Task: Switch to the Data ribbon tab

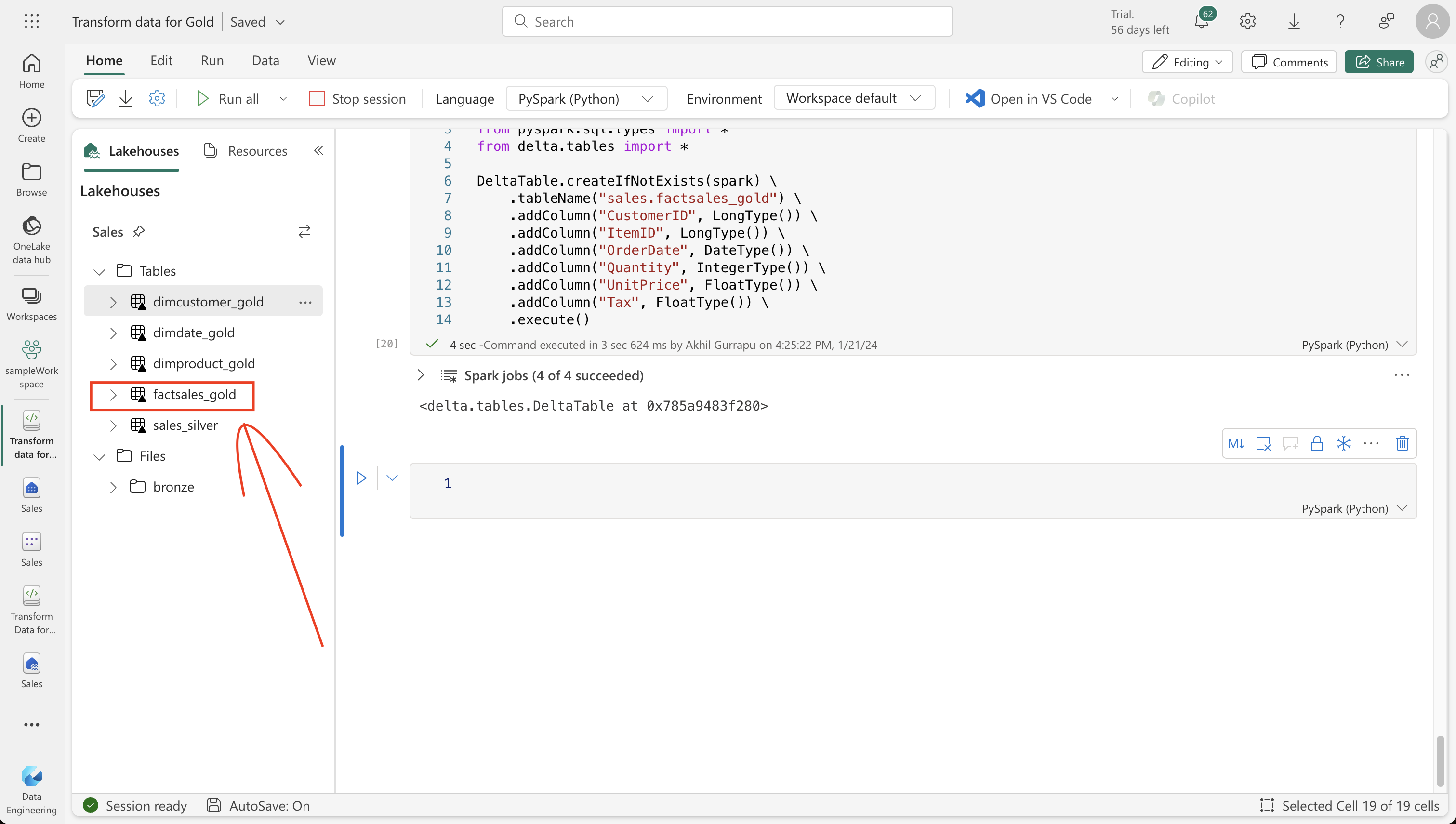Action: pyautogui.click(x=265, y=61)
